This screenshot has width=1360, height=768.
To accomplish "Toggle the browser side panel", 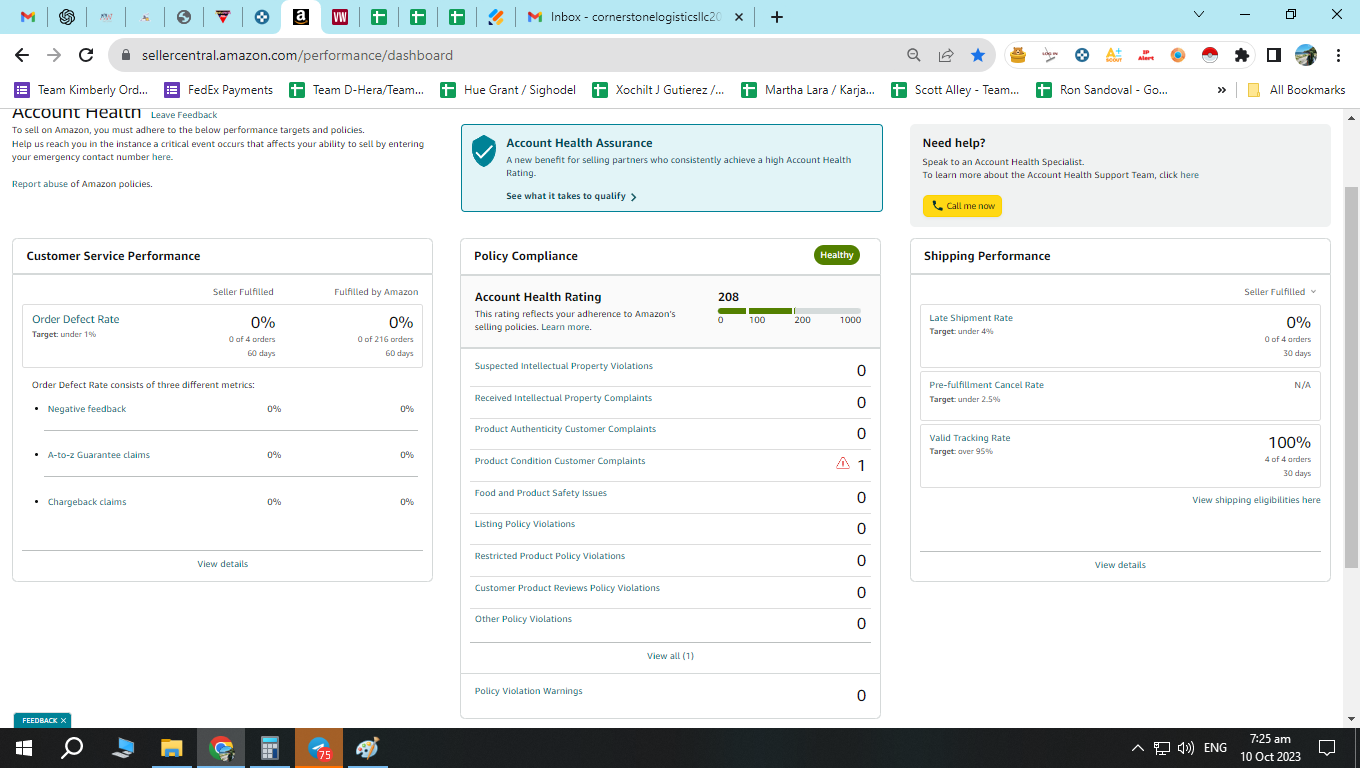I will [x=1274, y=55].
